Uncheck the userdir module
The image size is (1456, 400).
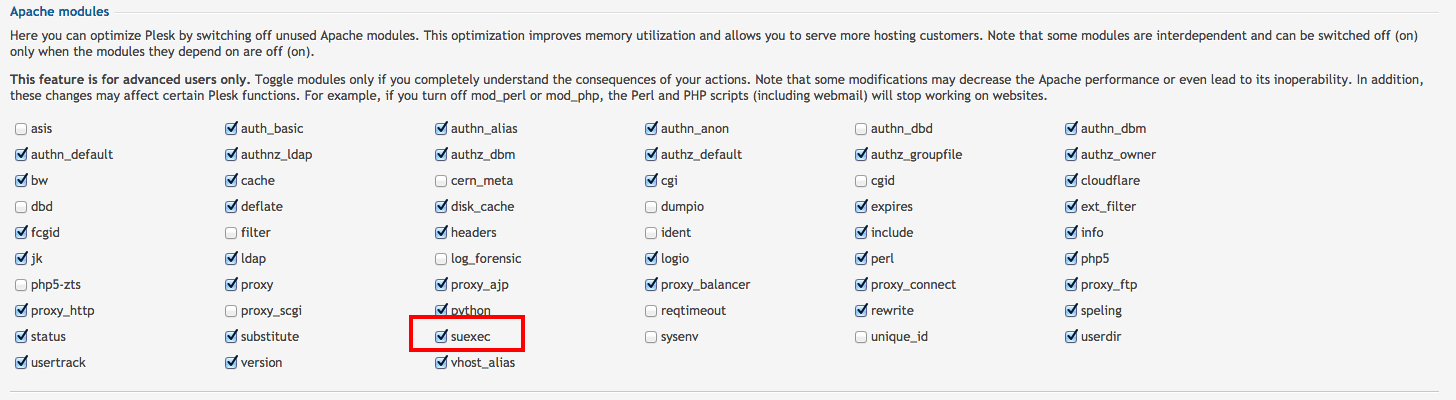click(1072, 337)
